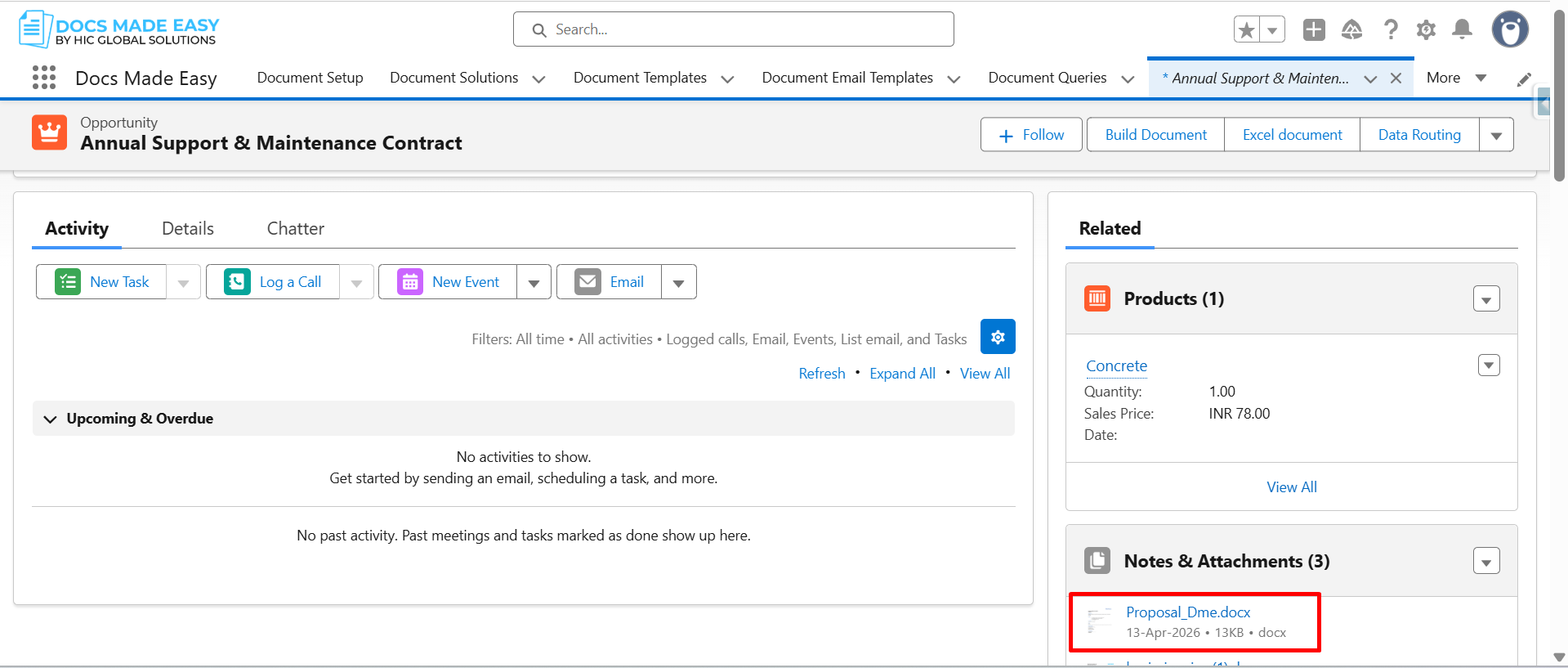The image size is (1568, 668).
Task: Click the page vertical scrollbar
Action: point(1559,94)
